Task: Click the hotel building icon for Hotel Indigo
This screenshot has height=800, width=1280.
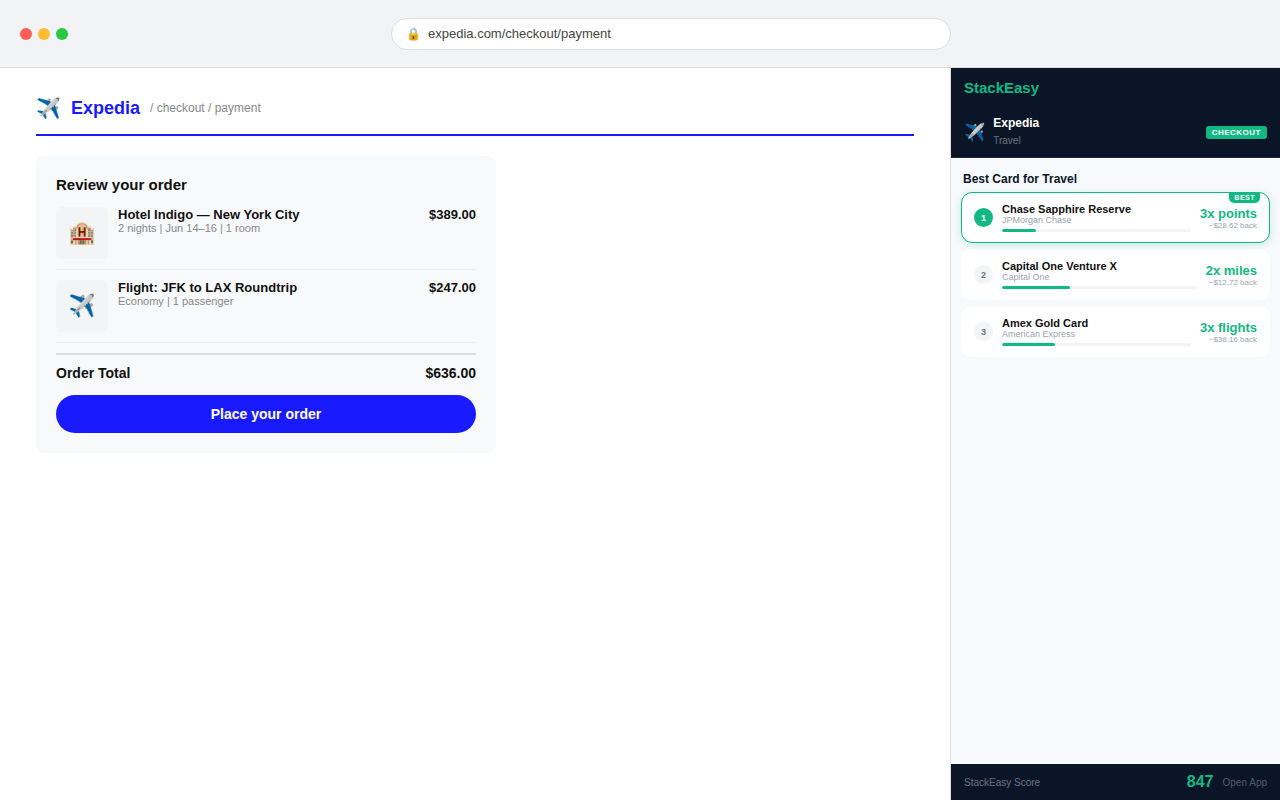Action: (x=82, y=233)
